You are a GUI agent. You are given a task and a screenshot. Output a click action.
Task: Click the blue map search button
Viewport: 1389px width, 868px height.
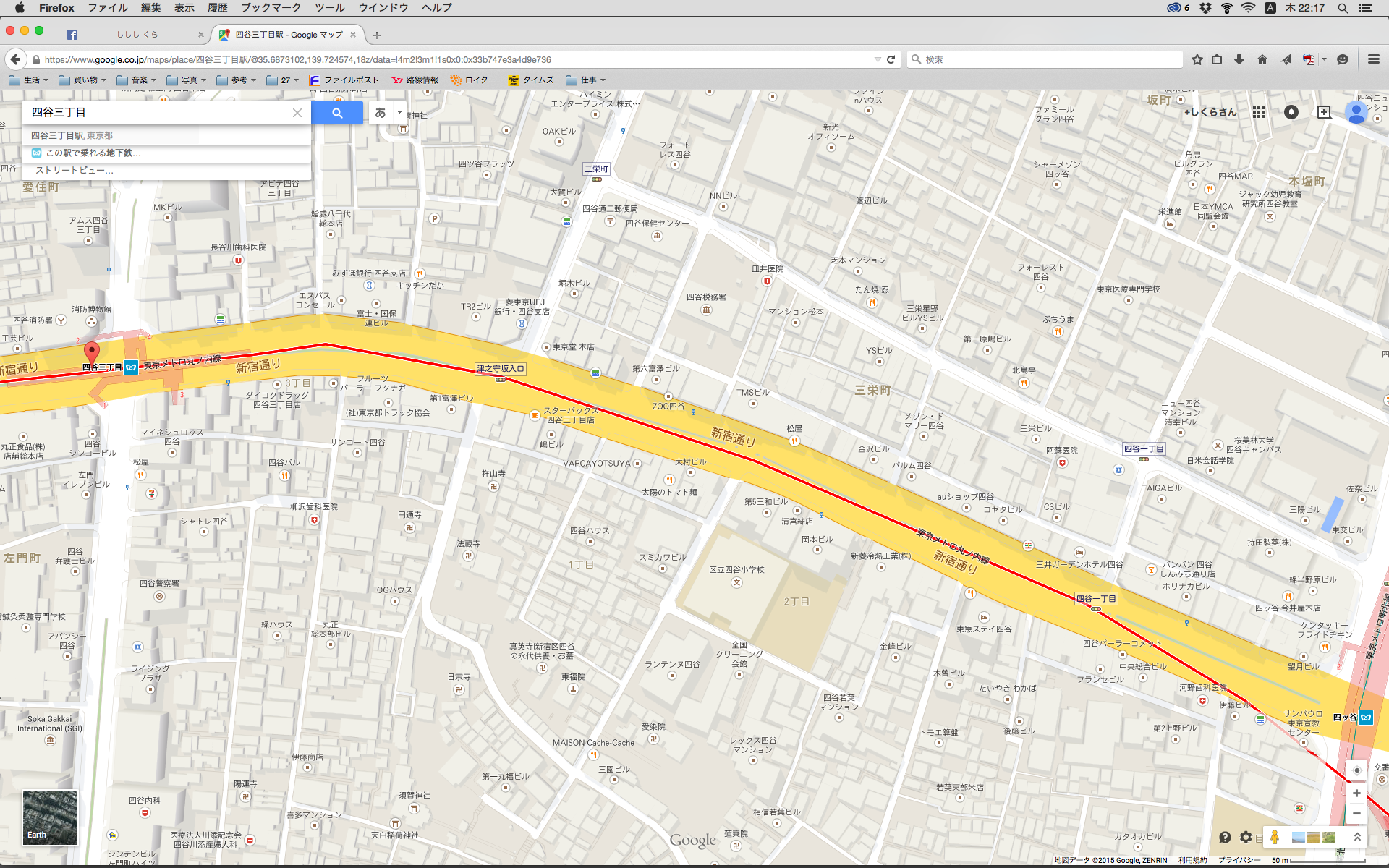point(337,113)
